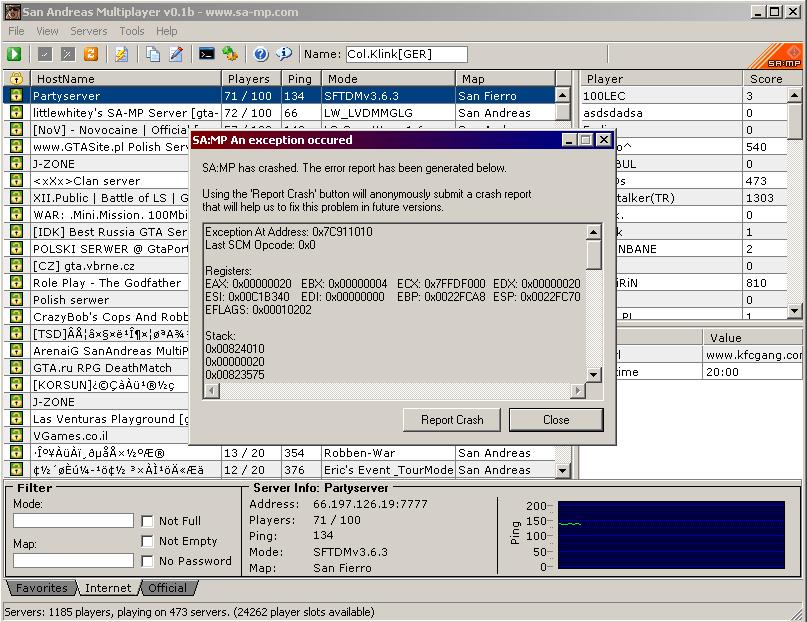This screenshot has width=807, height=622.
Task: Click the crash report scroll right arrow
Action: [x=578, y=391]
